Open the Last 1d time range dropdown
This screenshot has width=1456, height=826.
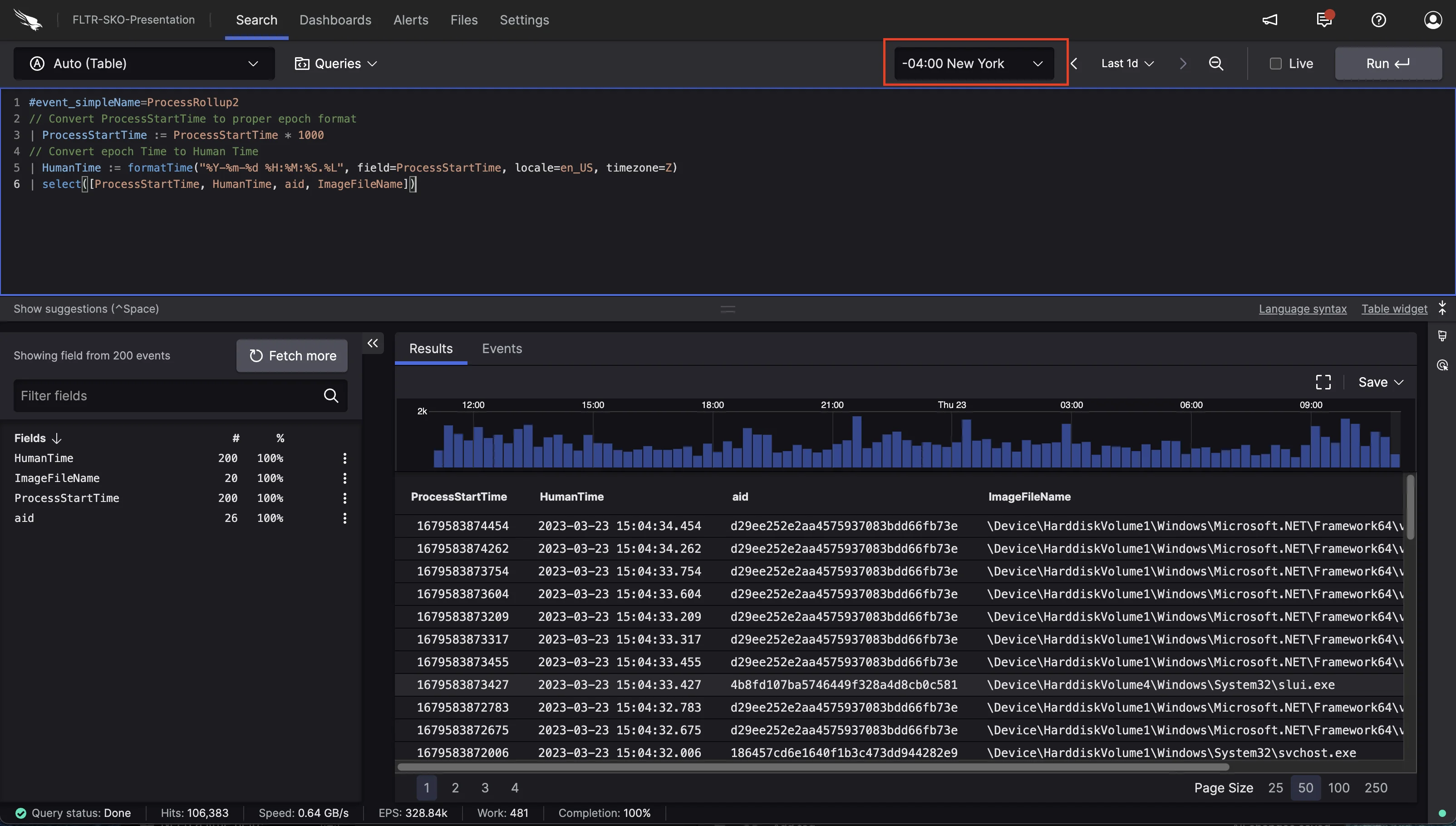[1127, 64]
